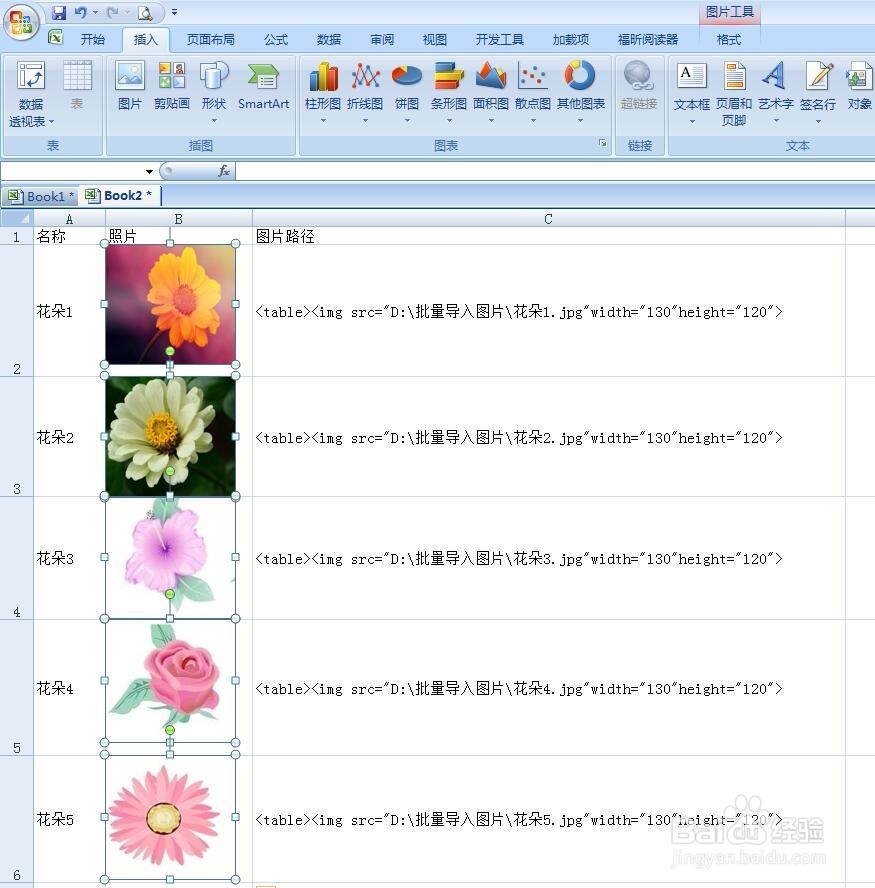
Task: Select column B header
Action: [x=178, y=219]
